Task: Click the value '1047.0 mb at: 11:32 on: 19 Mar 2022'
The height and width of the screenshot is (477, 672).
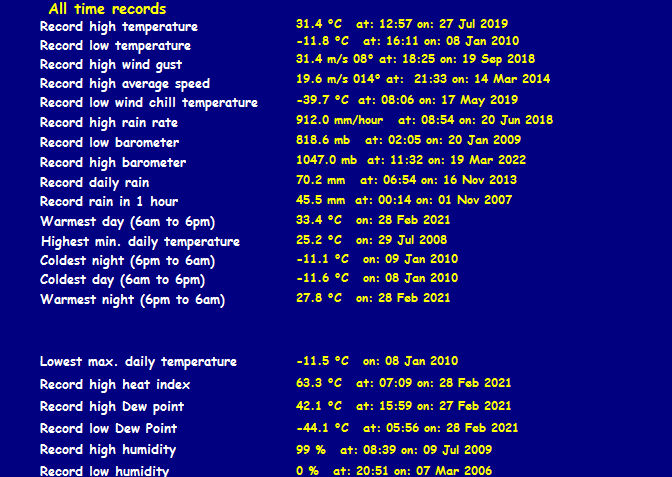Action: 411,160
